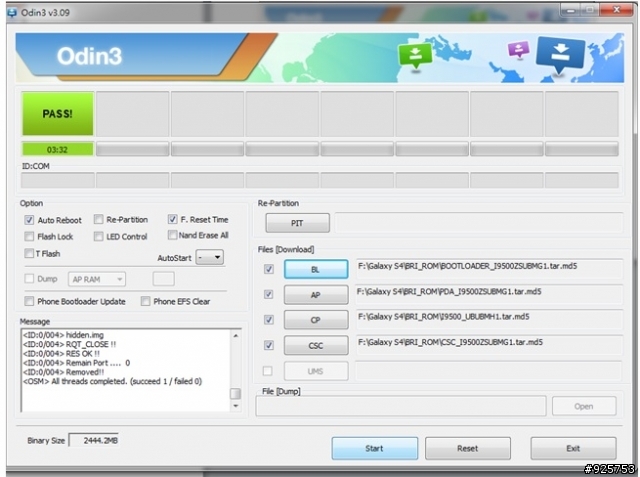Click the 'Remain Port' log line
640x477 pixels.
77,363
